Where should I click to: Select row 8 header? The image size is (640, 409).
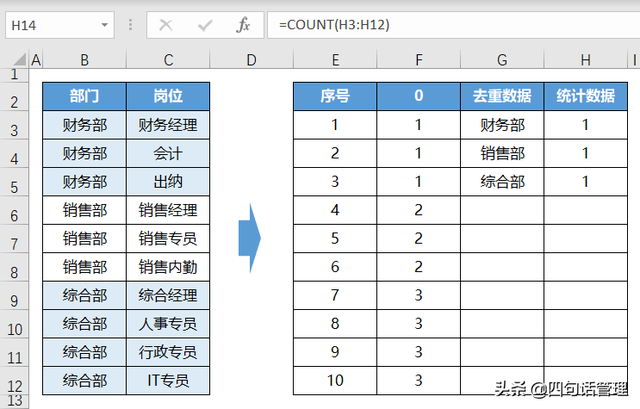coord(14,267)
